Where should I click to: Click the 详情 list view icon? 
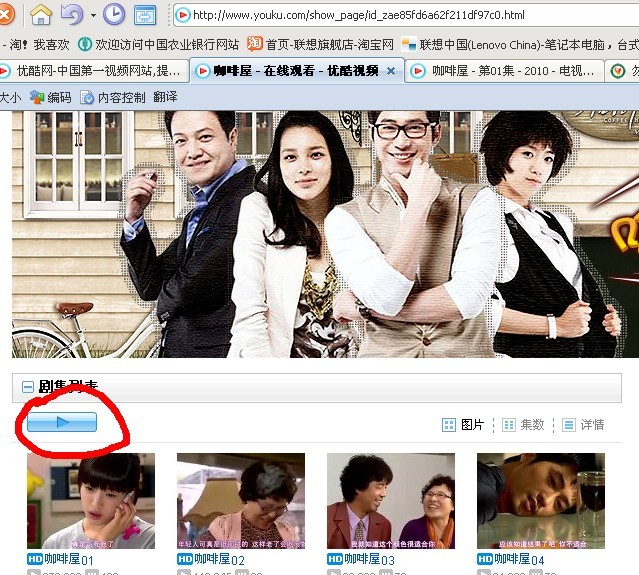click(568, 425)
